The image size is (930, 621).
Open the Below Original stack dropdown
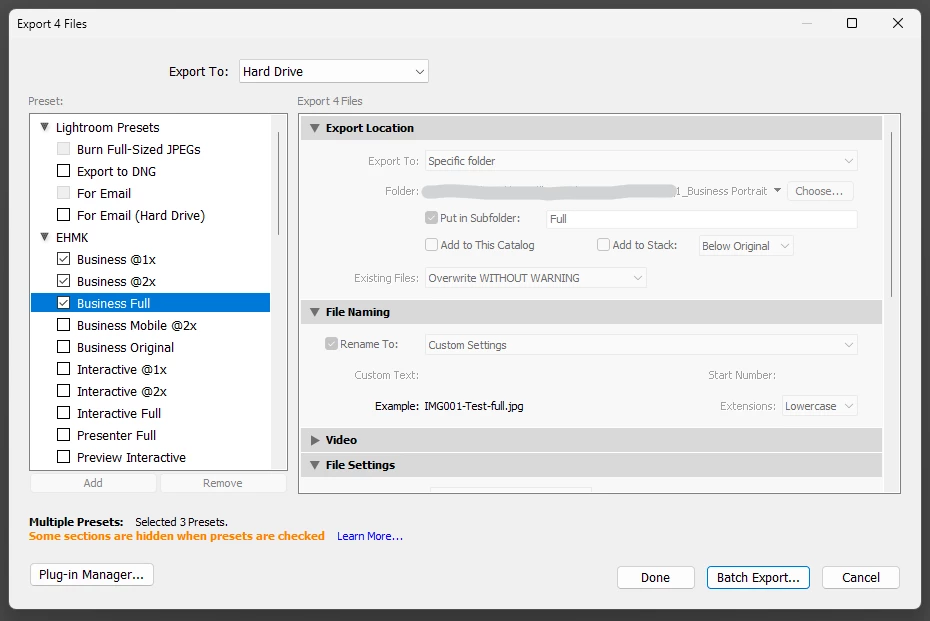click(x=746, y=246)
